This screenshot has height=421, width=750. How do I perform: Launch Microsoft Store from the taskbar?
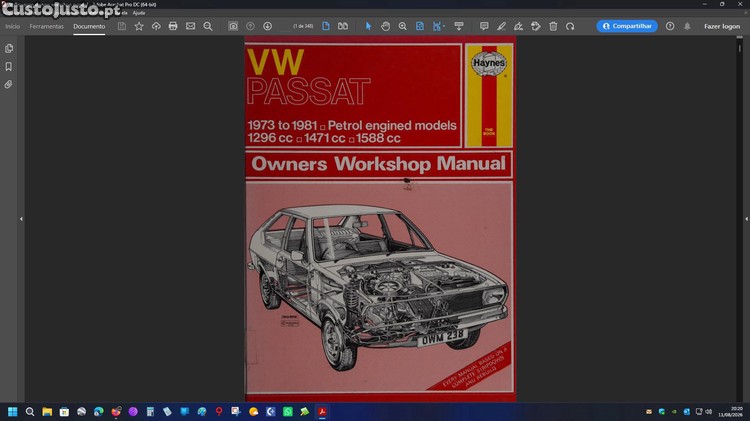[x=64, y=411]
